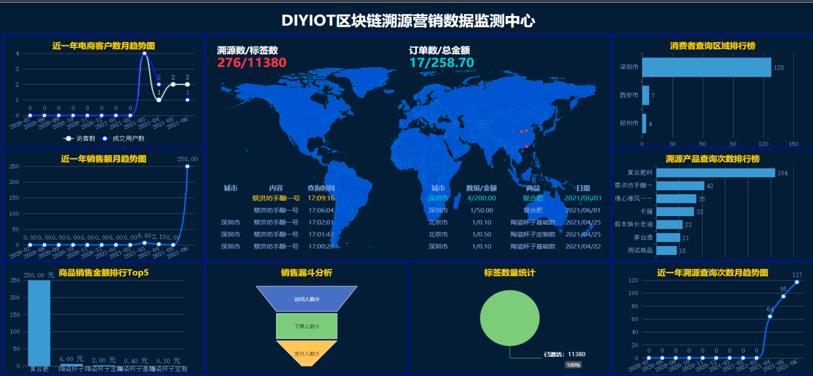813x376 pixels.
Task: Click the 日期 column header
Action: click(583, 188)
